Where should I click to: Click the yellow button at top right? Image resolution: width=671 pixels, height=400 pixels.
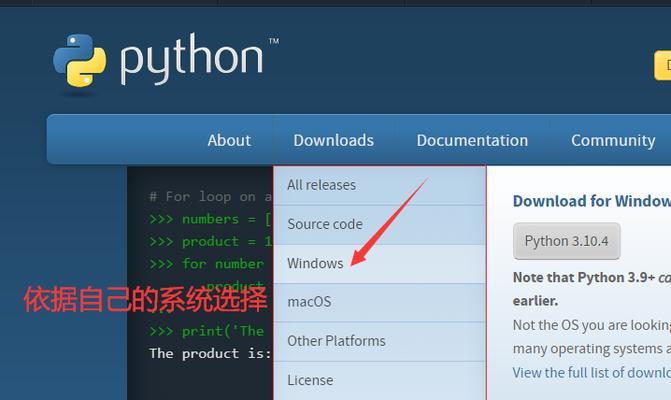662,65
